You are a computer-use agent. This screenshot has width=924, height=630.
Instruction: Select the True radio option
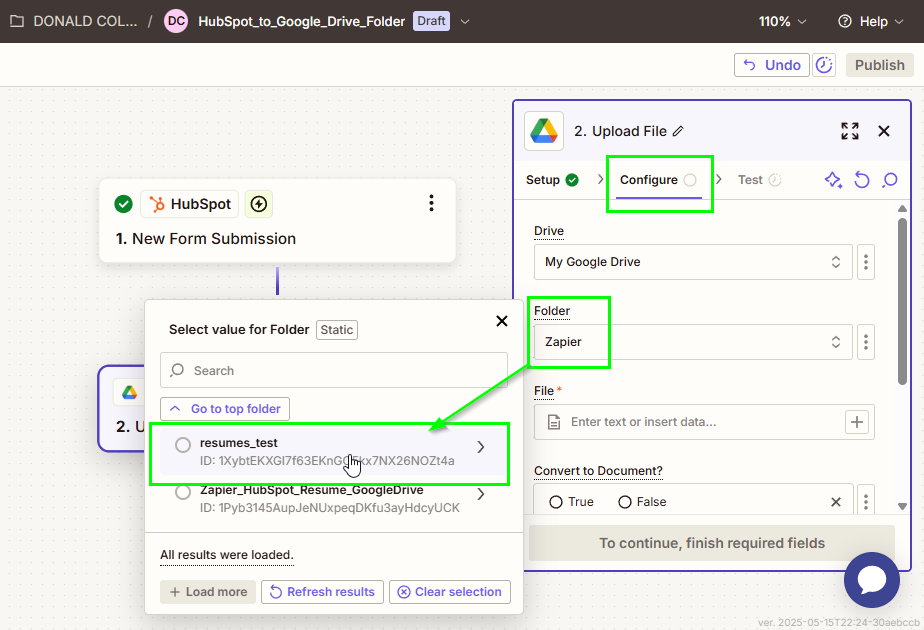pos(556,502)
